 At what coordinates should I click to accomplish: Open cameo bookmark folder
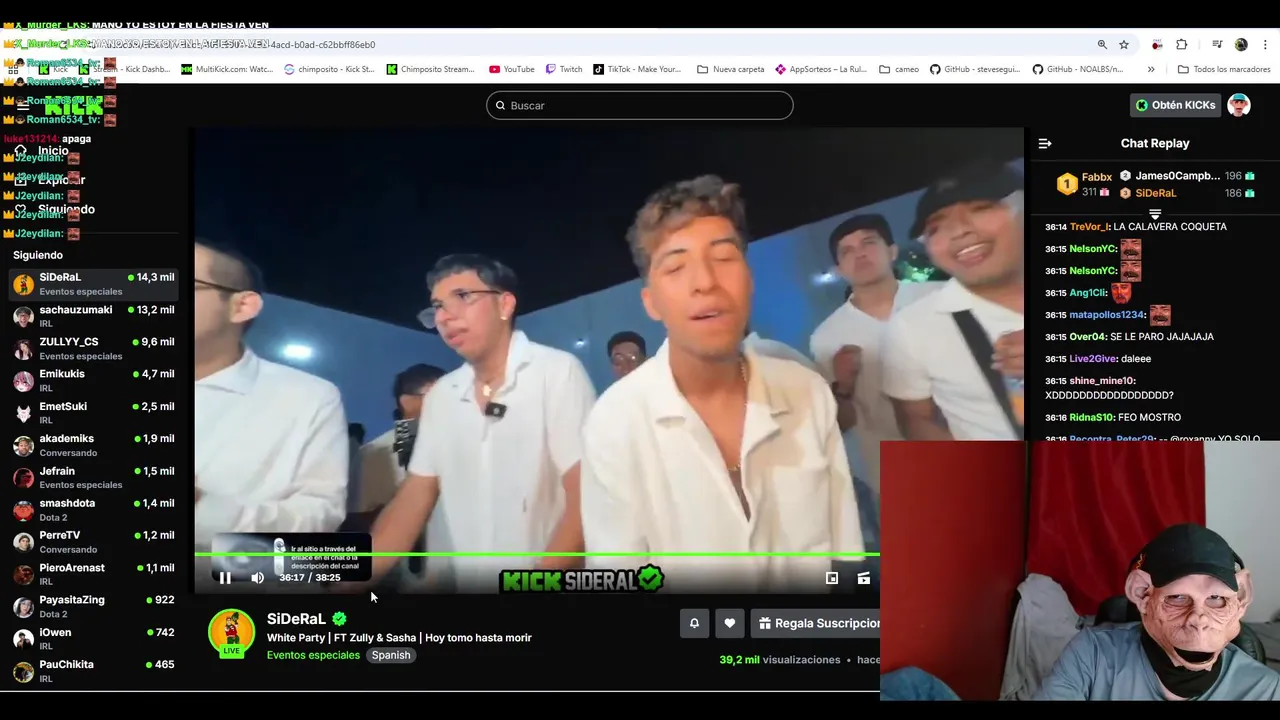click(x=899, y=69)
